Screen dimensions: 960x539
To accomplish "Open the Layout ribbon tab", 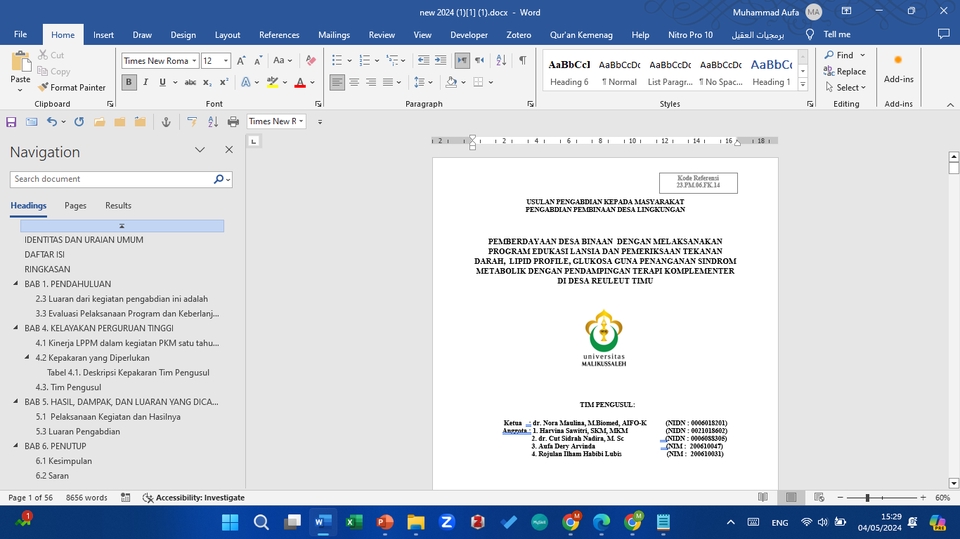I will point(227,35).
